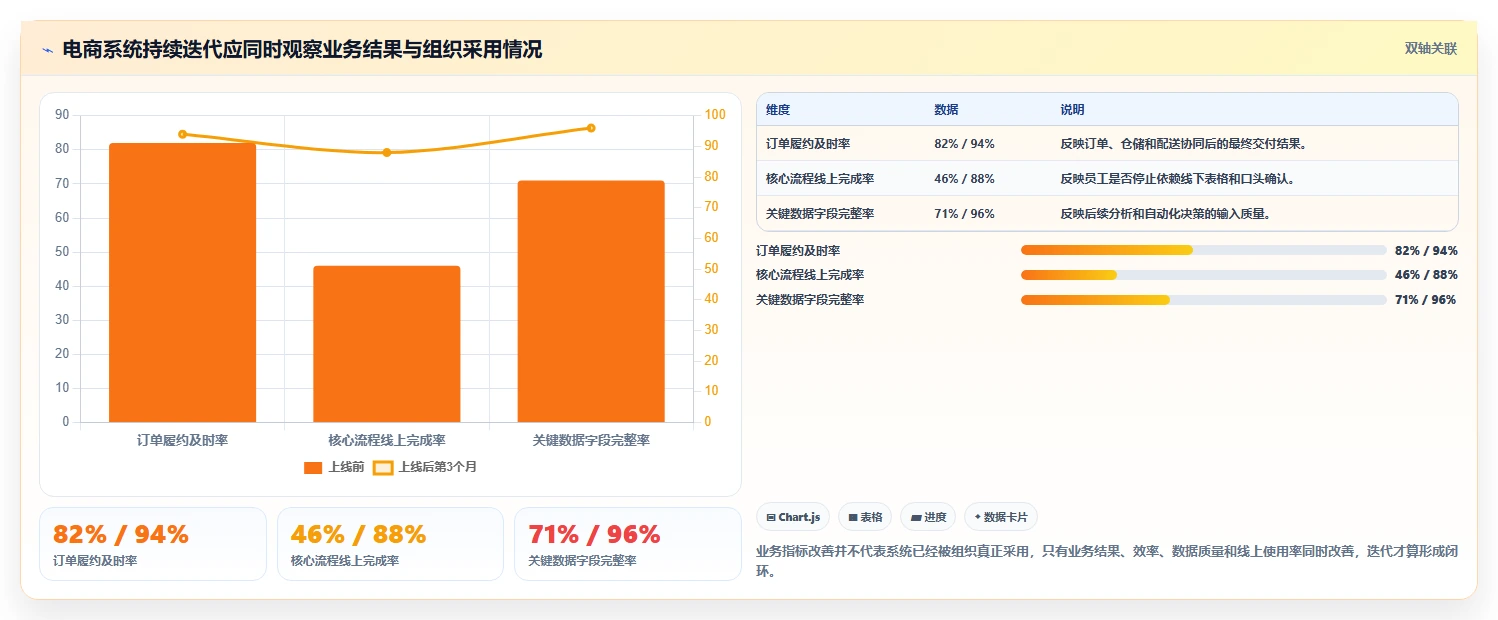Click description 反映订单、仓储和配送协同后的最终交付结果

pyautogui.click(x=1184, y=144)
